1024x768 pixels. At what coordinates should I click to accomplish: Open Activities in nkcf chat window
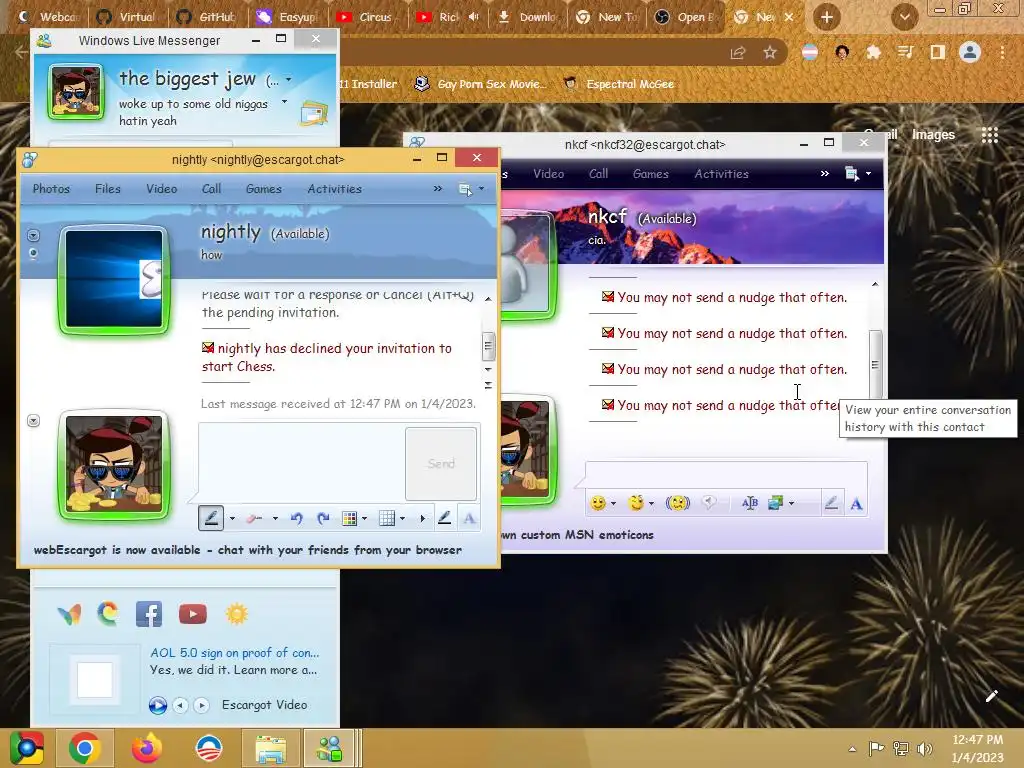721,174
